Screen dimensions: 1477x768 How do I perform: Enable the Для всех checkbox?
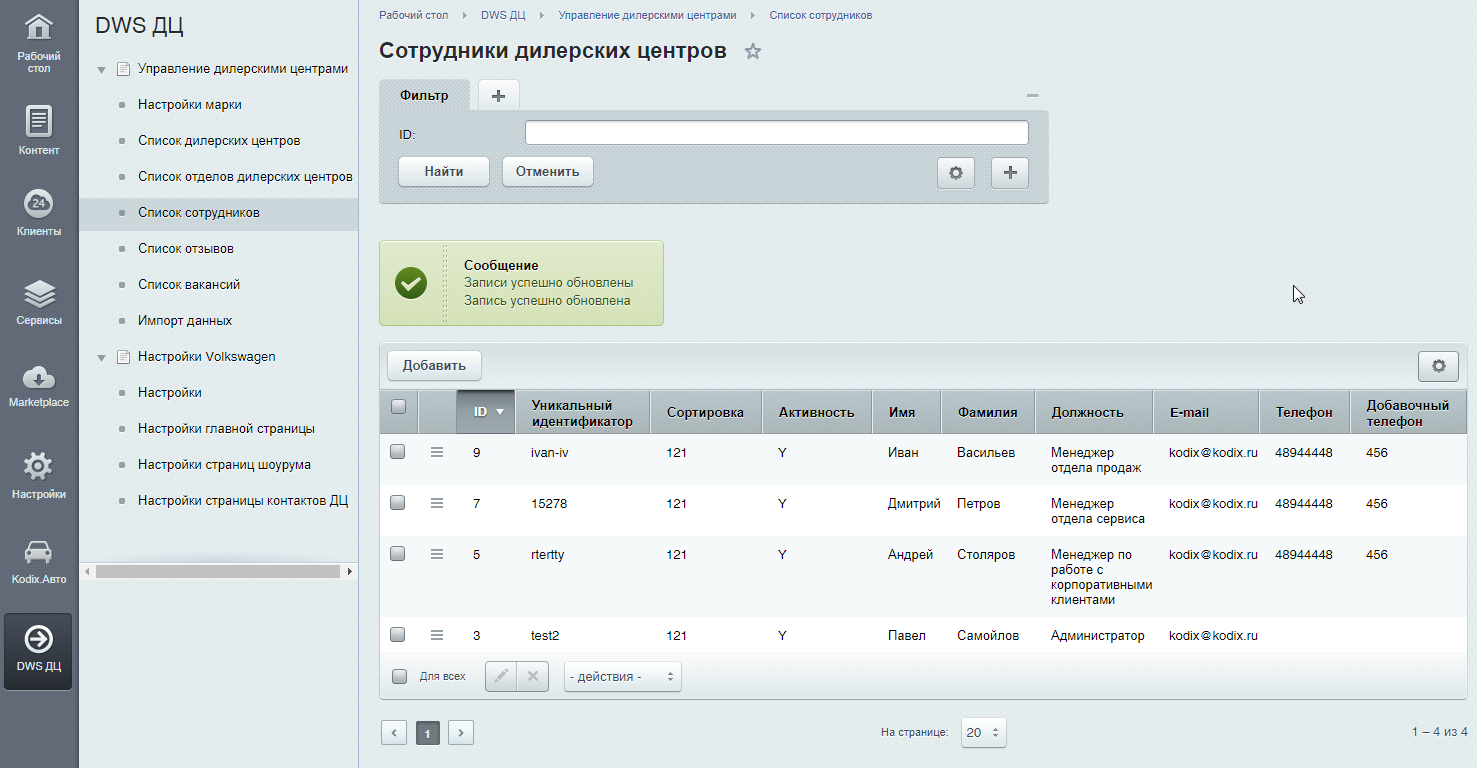tap(400, 677)
